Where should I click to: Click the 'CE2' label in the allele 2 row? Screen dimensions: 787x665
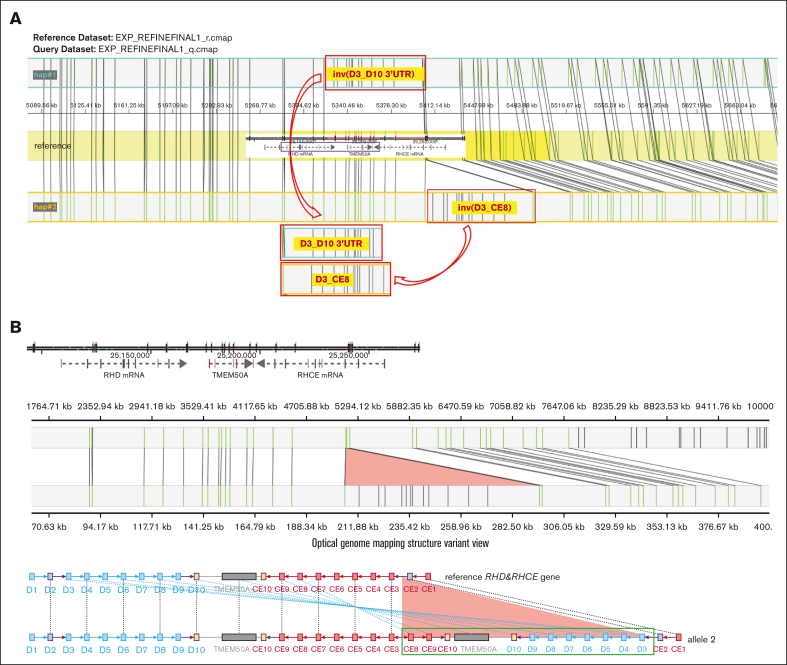coord(660,649)
